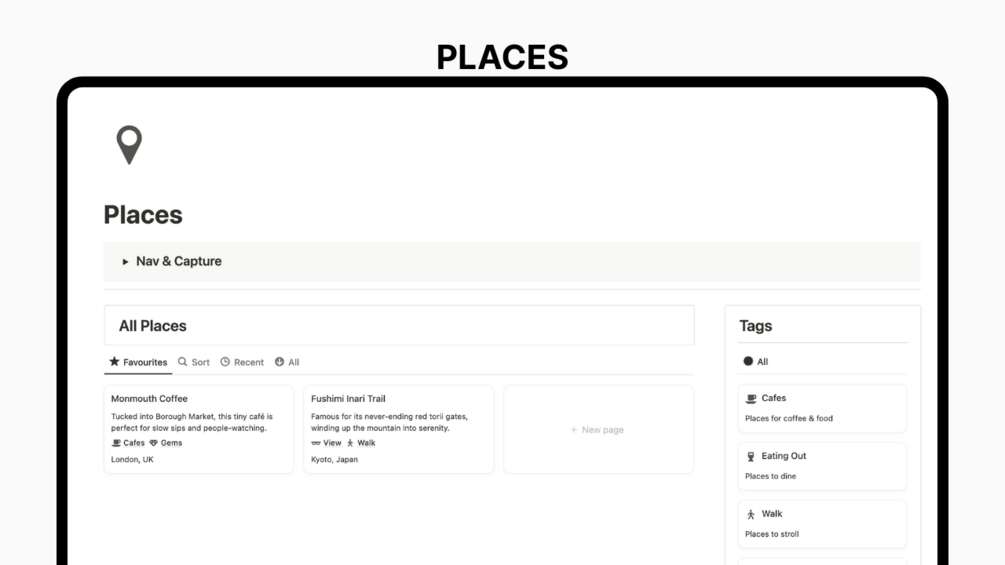Image resolution: width=1005 pixels, height=565 pixels.
Task: Click the star icon on Favourites
Action: coord(114,361)
